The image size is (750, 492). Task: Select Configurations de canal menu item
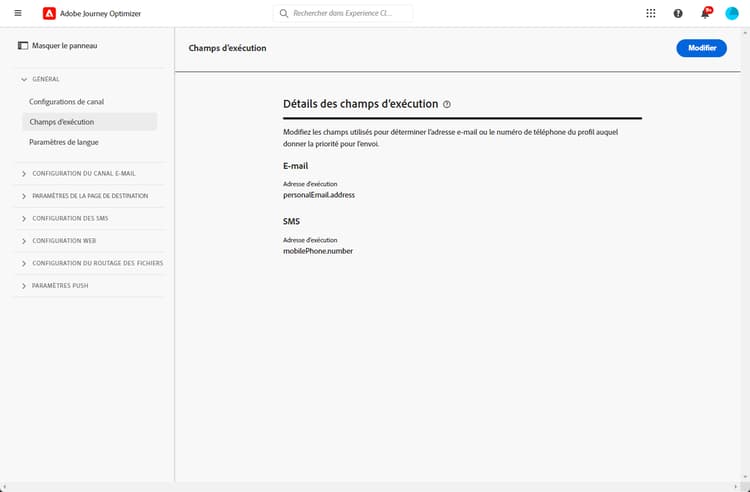67,102
